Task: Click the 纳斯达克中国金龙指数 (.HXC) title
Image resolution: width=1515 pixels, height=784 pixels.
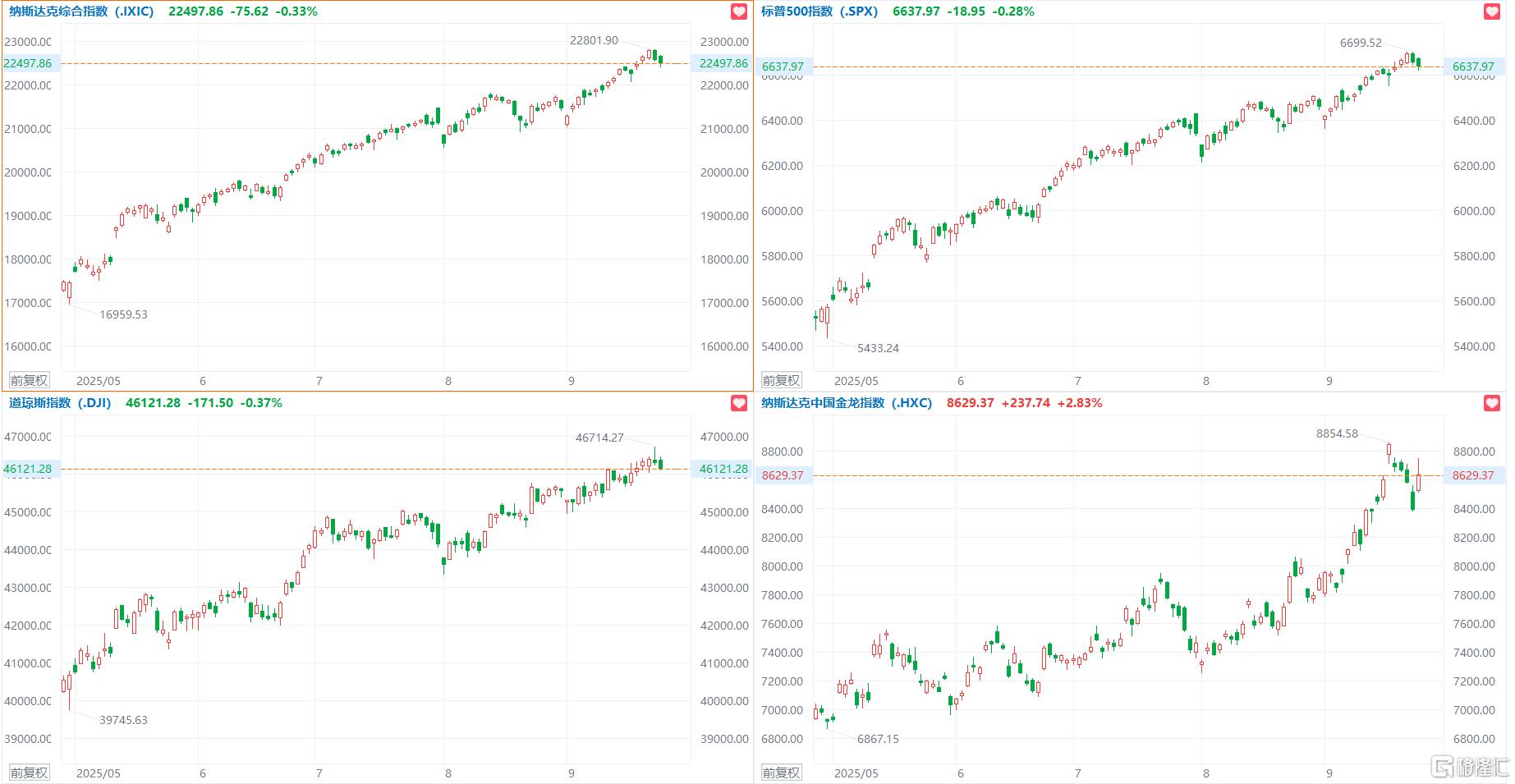Action: coord(847,403)
